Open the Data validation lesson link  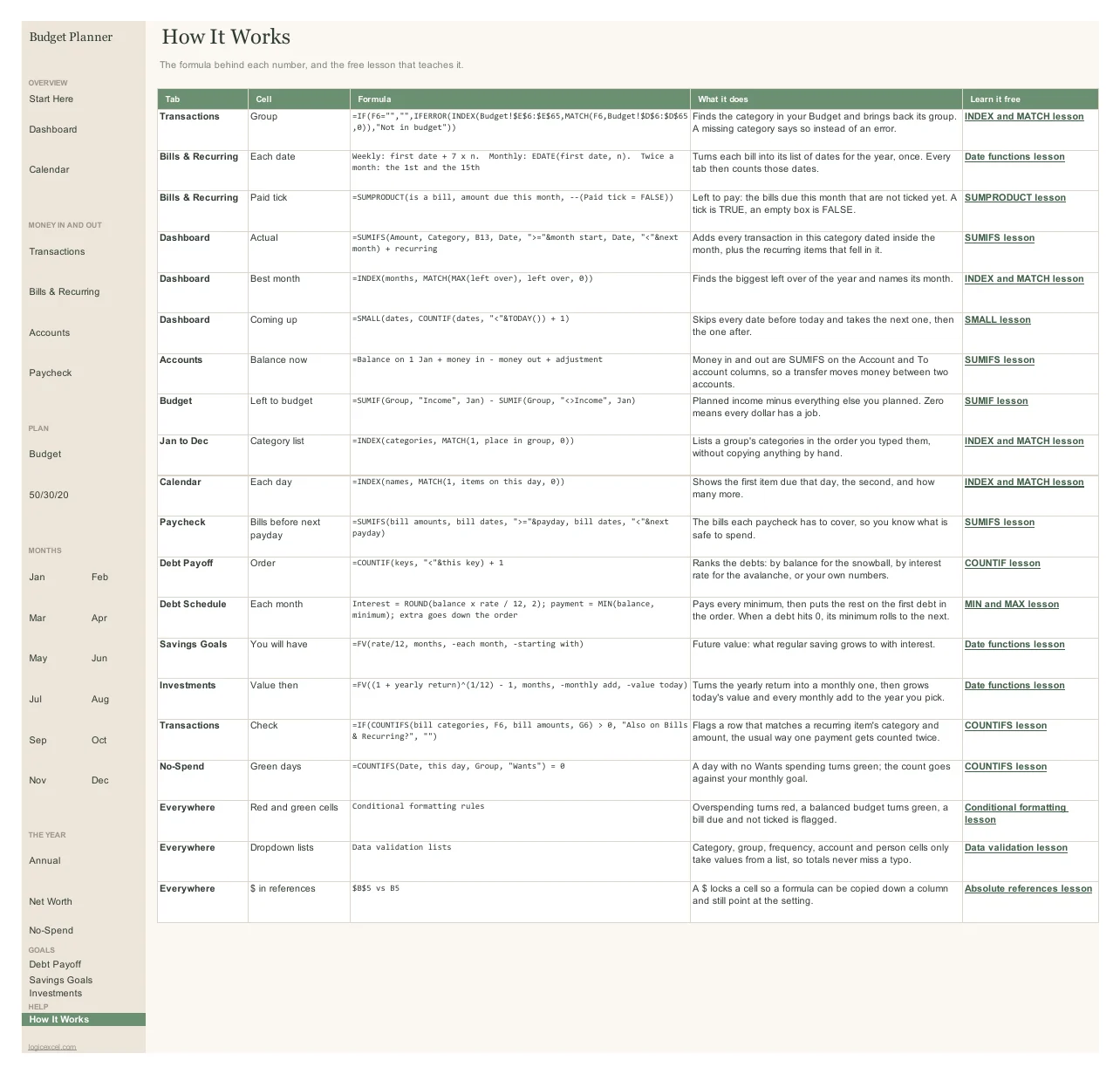pos(1016,848)
